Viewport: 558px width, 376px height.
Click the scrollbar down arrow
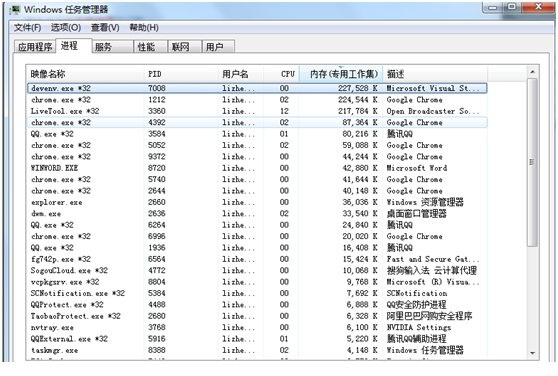(532, 353)
